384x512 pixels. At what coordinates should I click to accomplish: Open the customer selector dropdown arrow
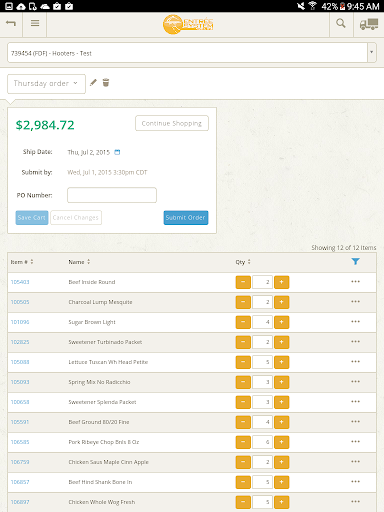[372, 52]
